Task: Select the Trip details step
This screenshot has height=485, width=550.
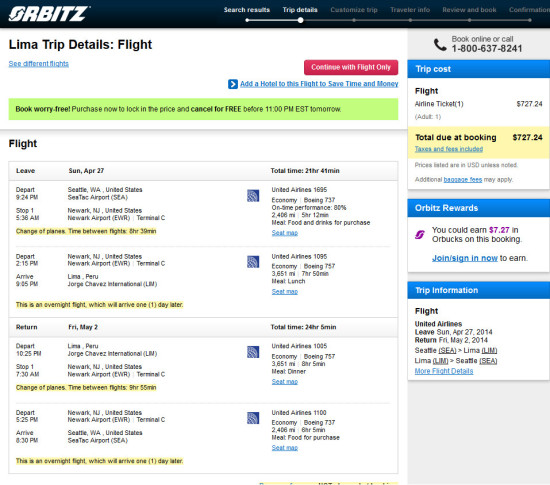Action: coord(300,10)
